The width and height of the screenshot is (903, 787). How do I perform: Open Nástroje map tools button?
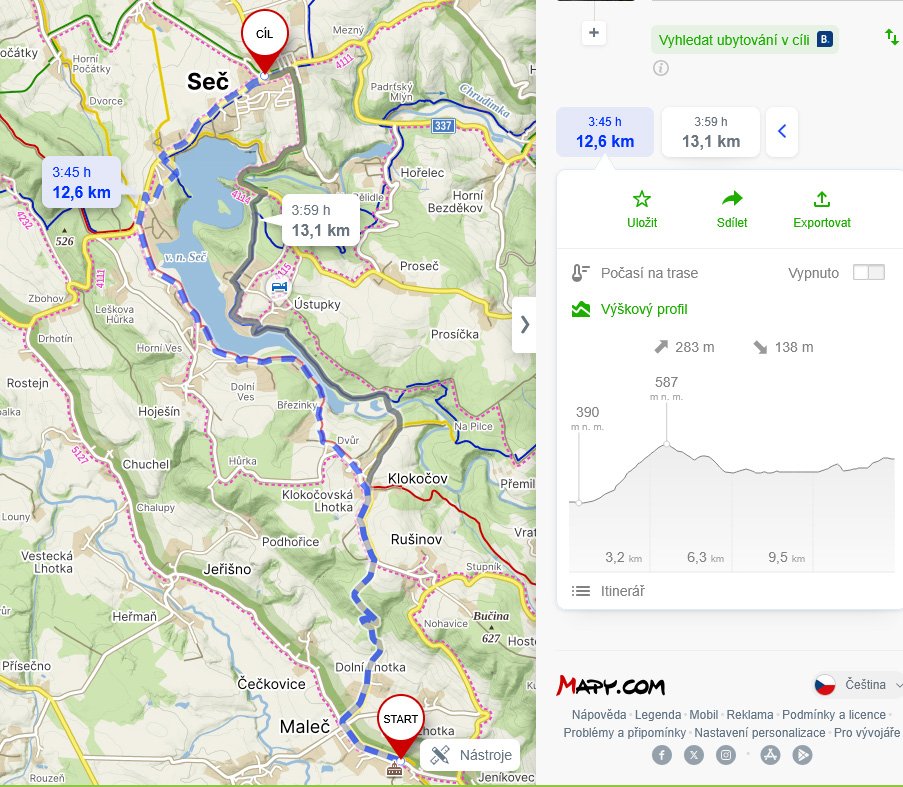click(470, 755)
